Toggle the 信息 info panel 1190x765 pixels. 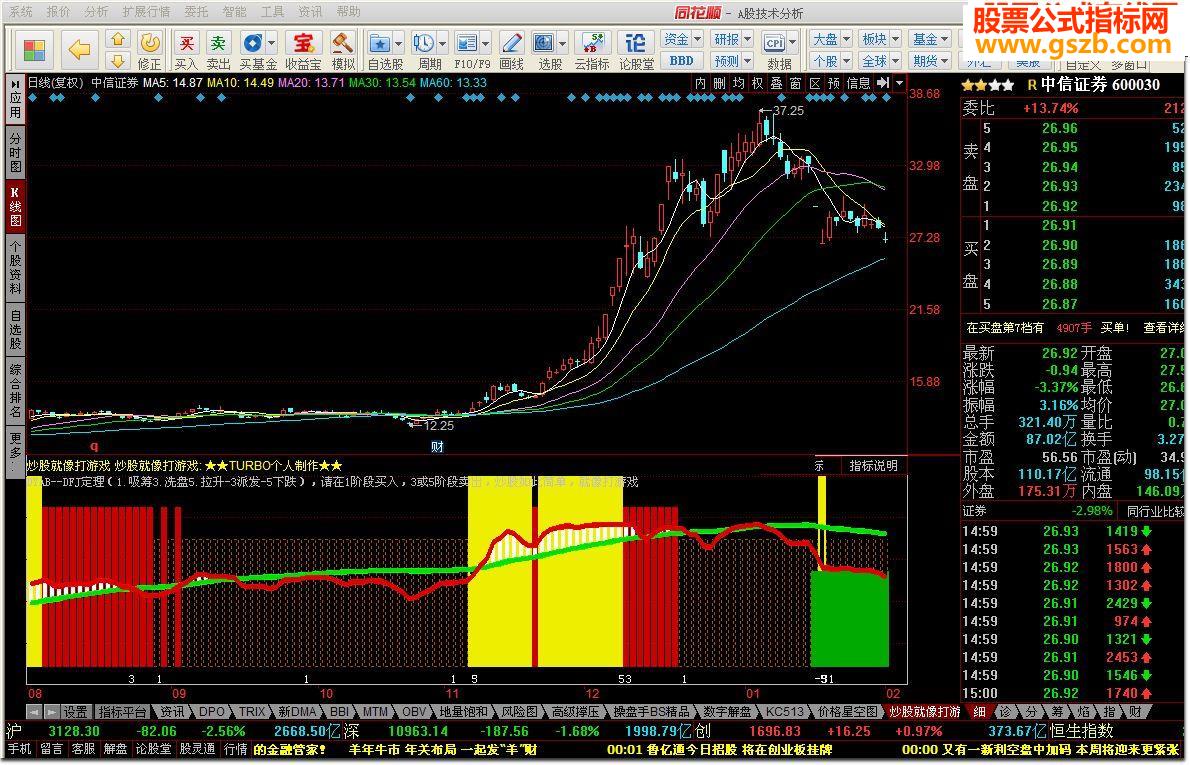[858, 83]
